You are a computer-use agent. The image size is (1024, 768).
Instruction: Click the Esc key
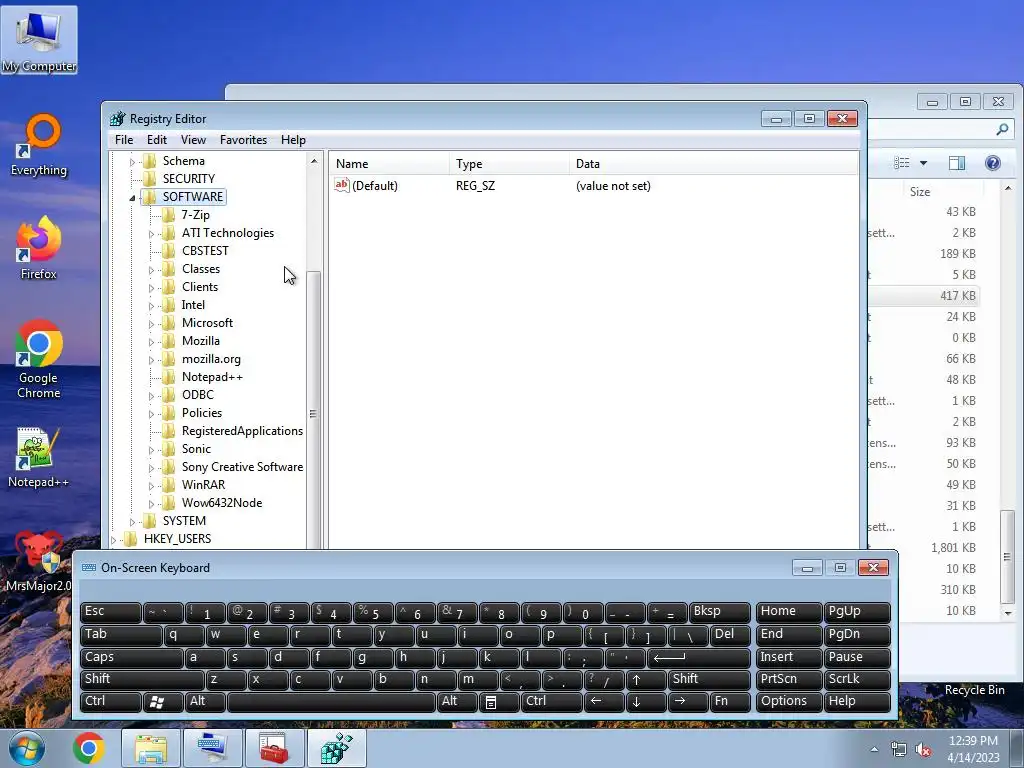point(110,612)
